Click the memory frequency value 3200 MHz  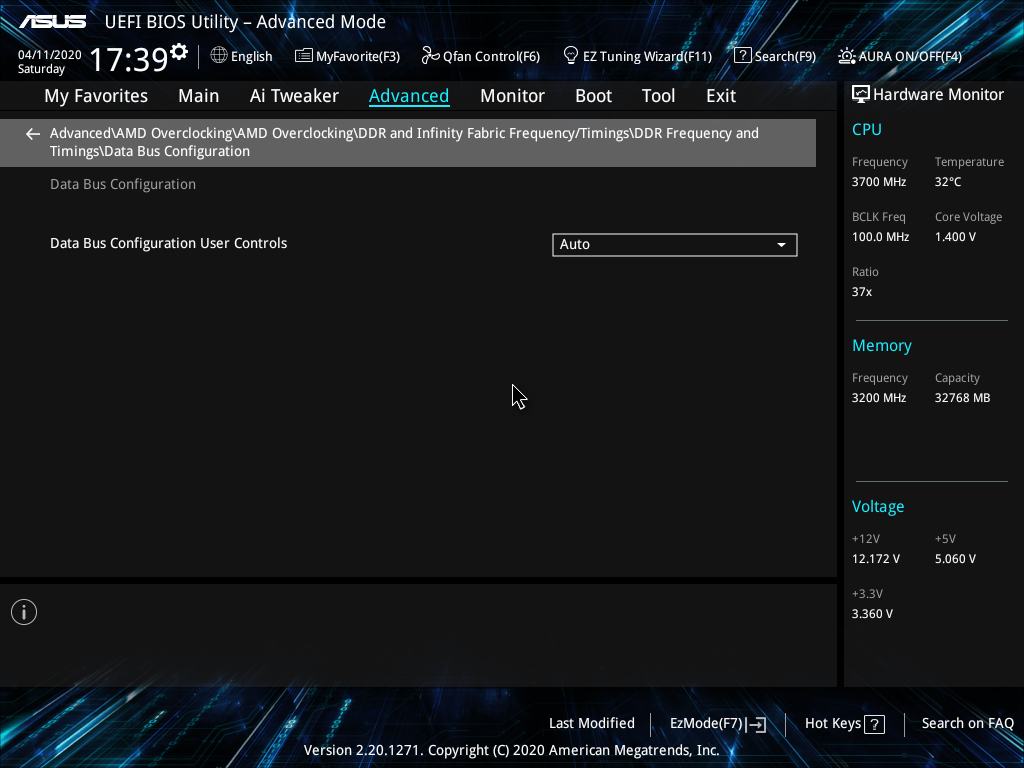878,398
